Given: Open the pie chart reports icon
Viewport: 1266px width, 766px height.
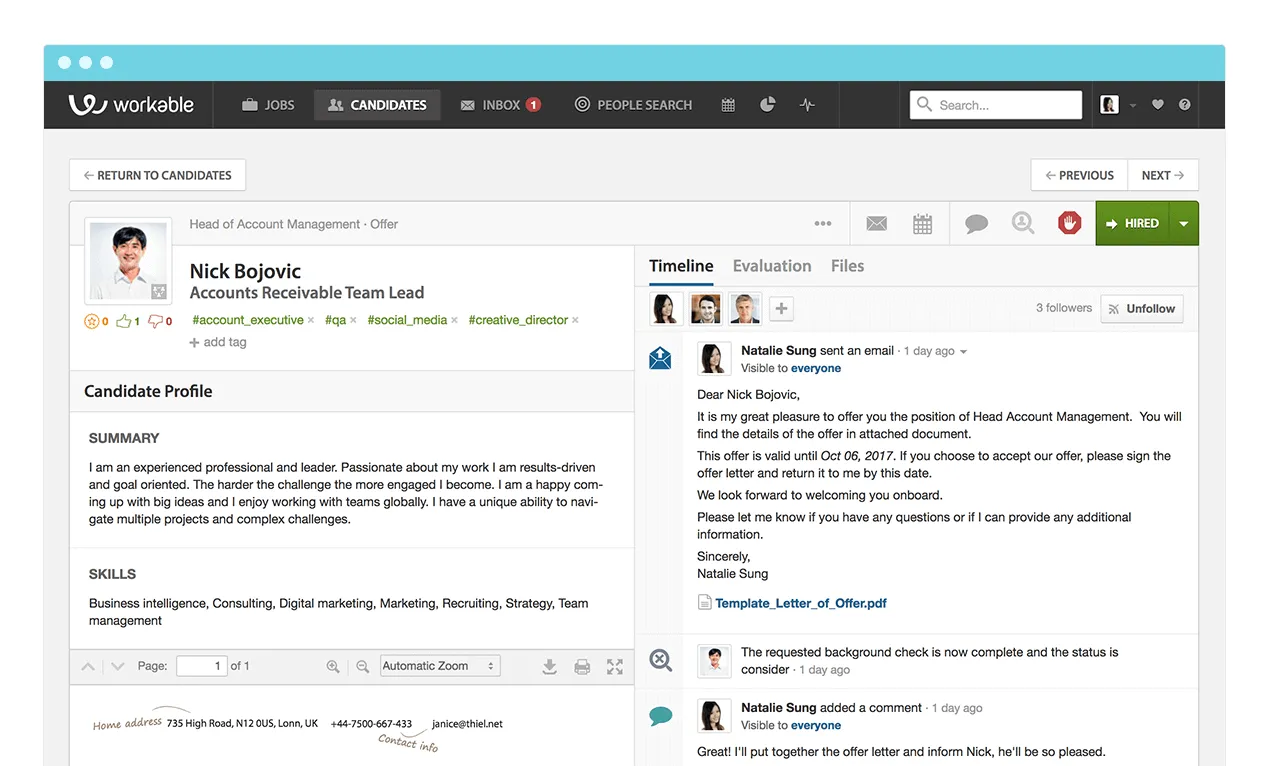Looking at the screenshot, I should [x=768, y=105].
